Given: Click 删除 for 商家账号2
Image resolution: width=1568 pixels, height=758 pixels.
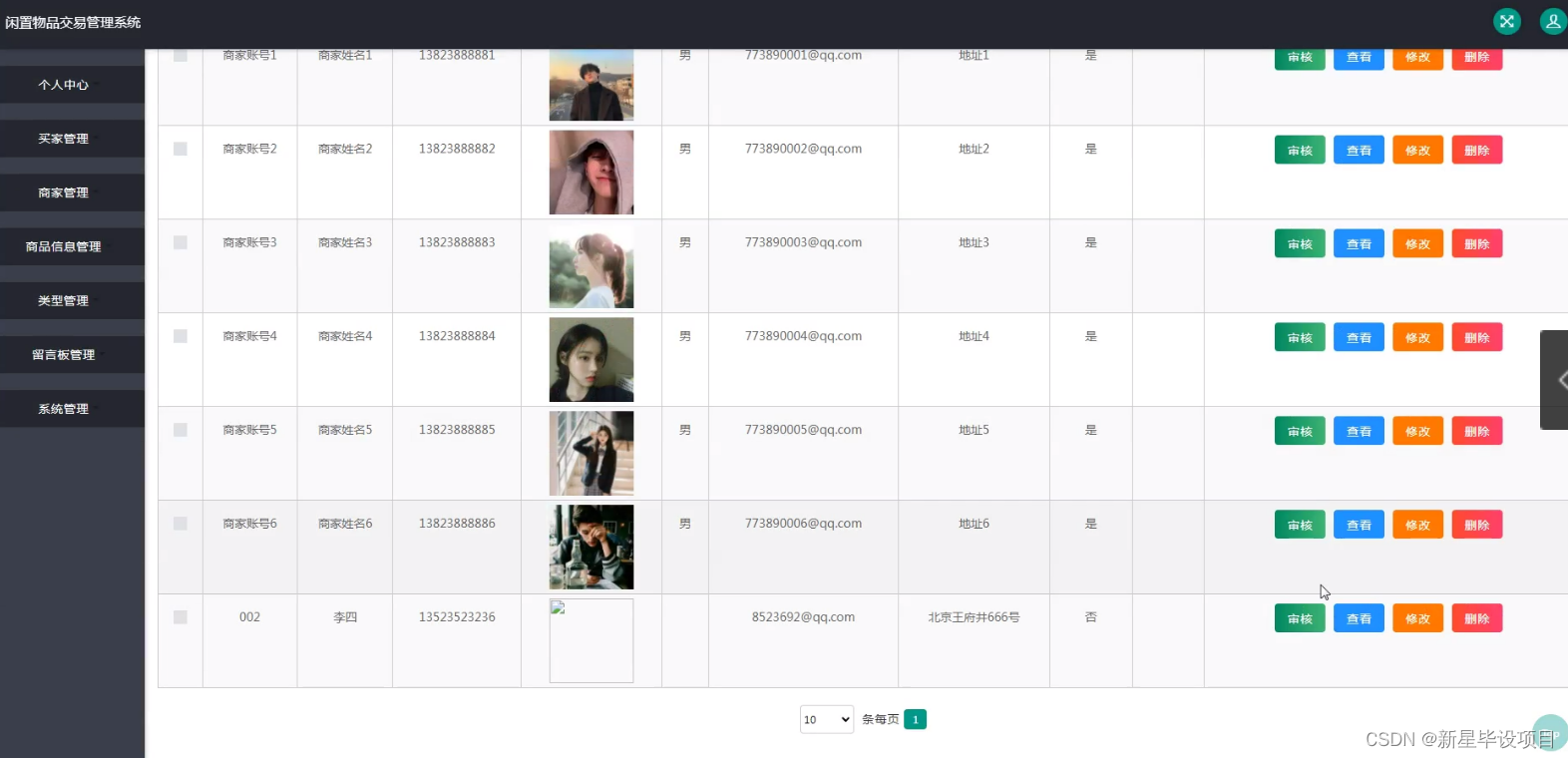Looking at the screenshot, I should pyautogui.click(x=1477, y=151).
